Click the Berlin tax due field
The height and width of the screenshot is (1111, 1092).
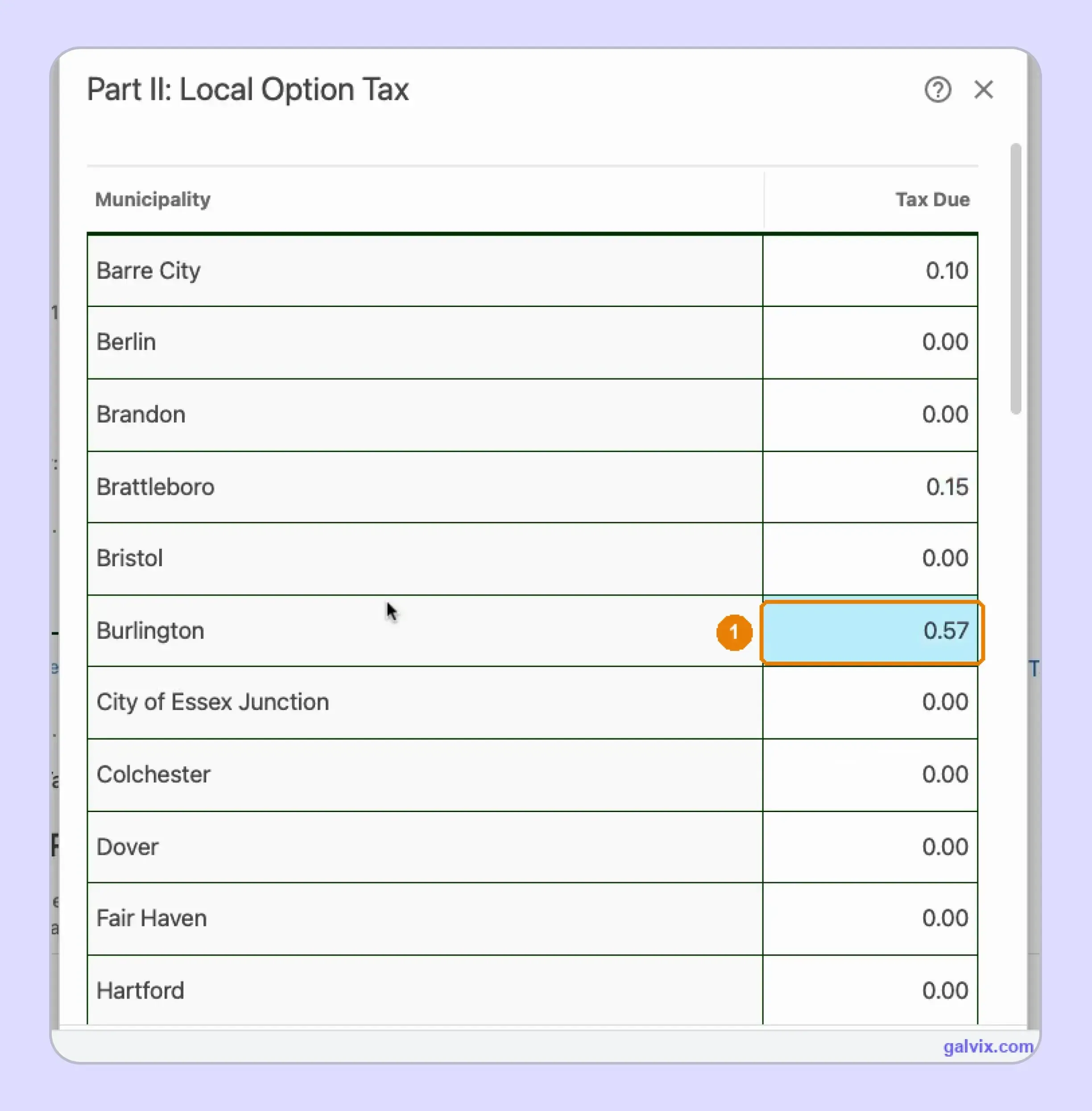[x=870, y=342]
